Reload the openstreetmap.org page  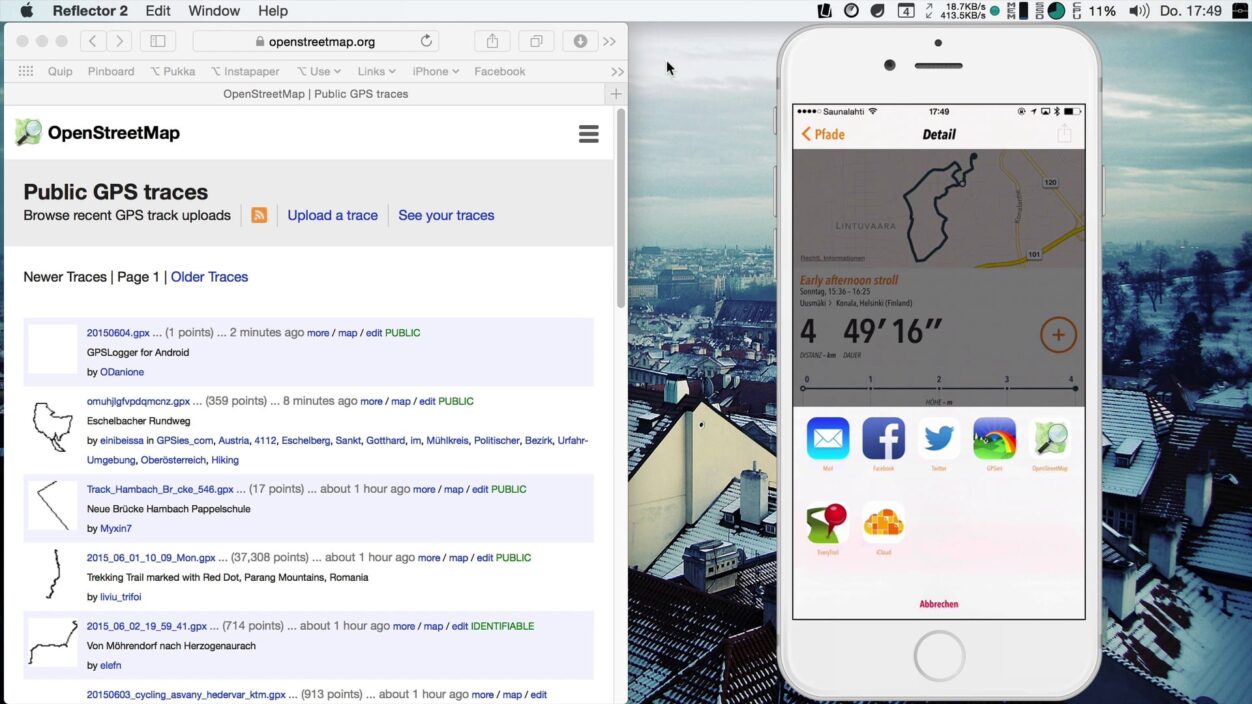[x=426, y=41]
